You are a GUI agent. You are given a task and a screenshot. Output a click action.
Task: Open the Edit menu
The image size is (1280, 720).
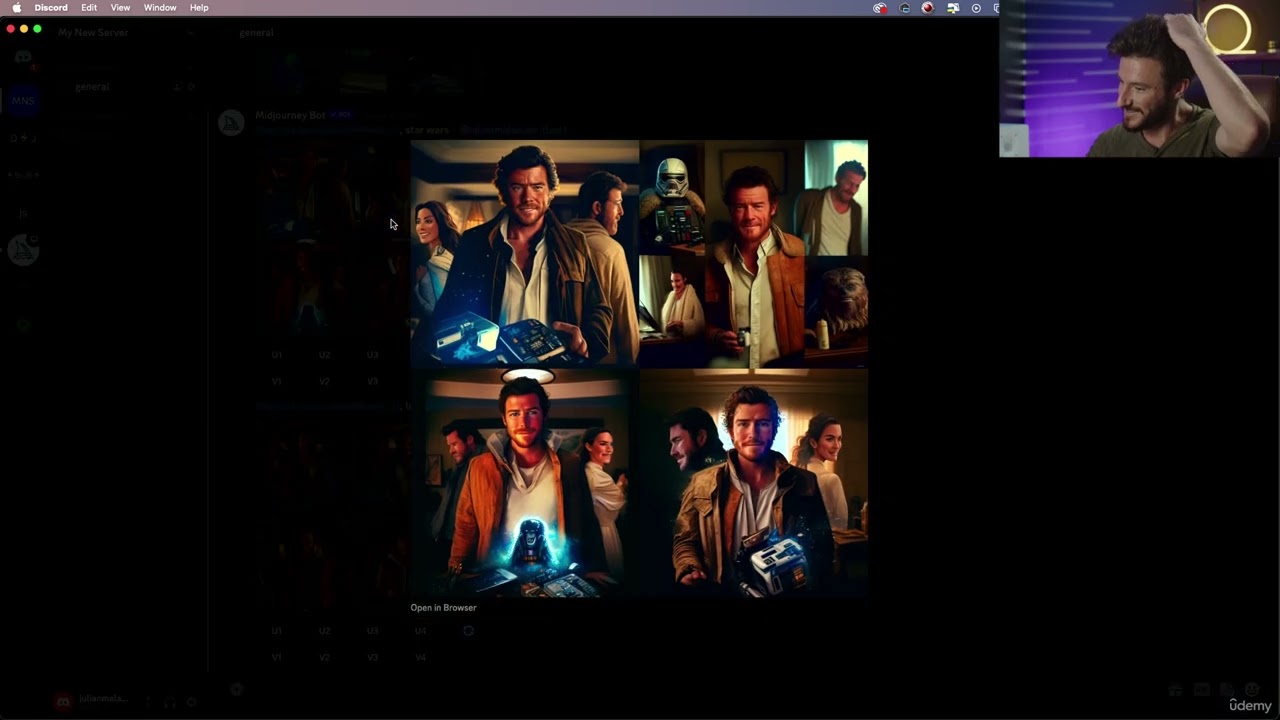point(89,8)
